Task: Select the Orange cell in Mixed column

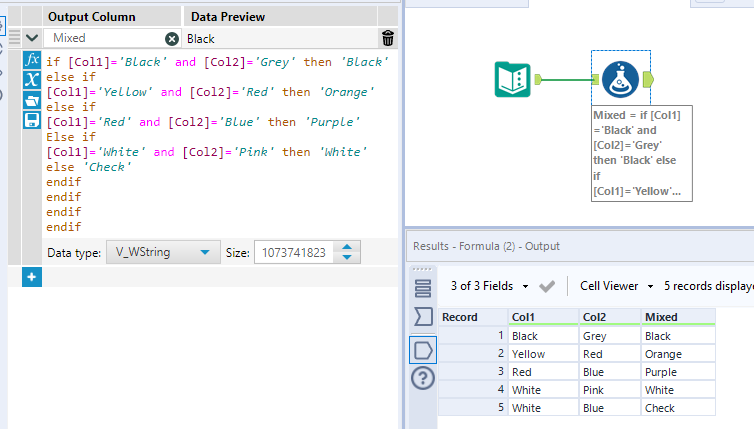Action: coord(678,354)
